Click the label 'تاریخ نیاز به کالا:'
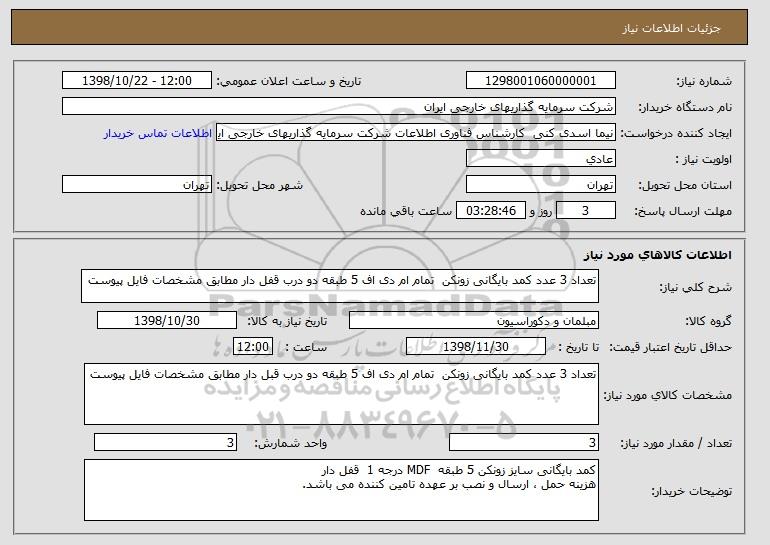770x545 pixels. tap(286, 321)
